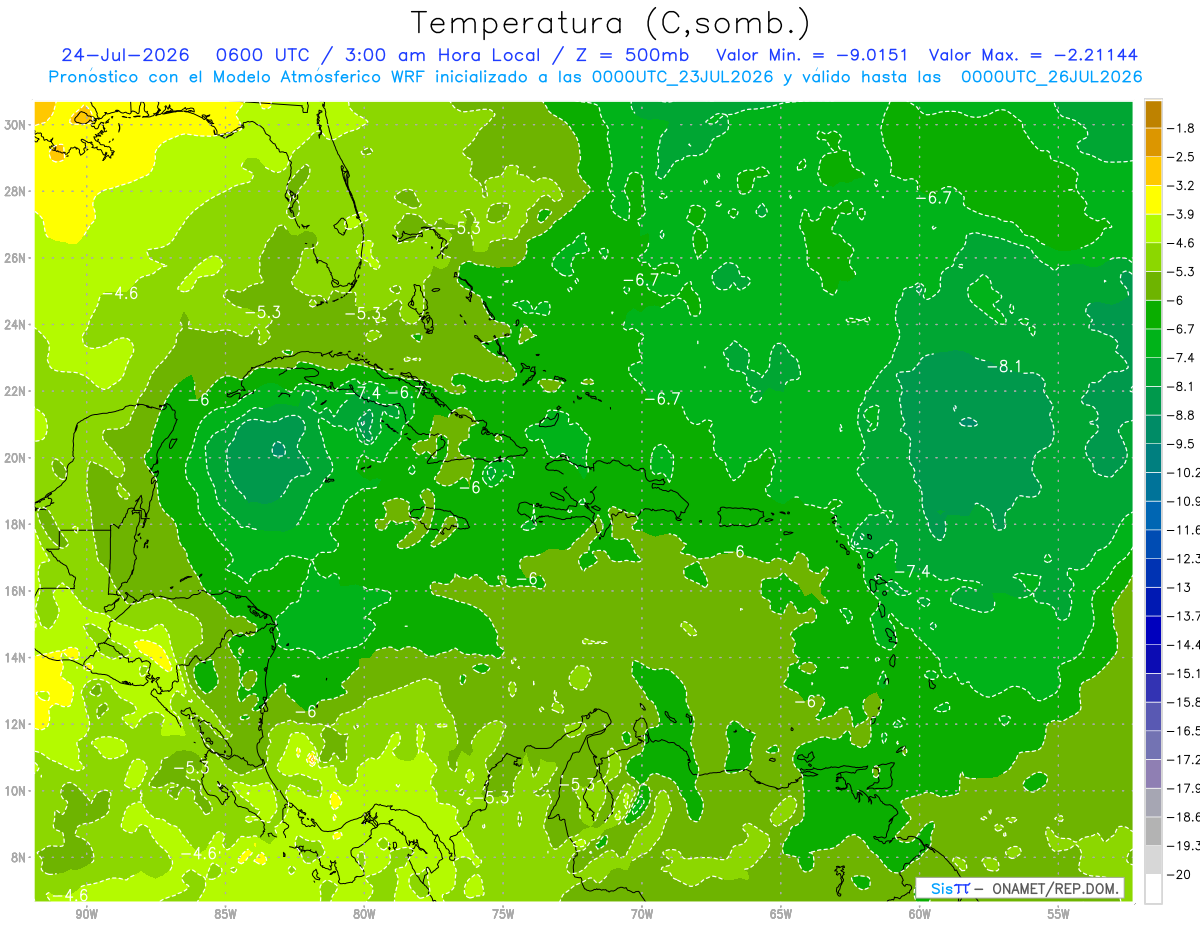Screen dimensions: 1200x927
Task: Click the brown colorbar swatch above -1.8
Action: [1153, 114]
